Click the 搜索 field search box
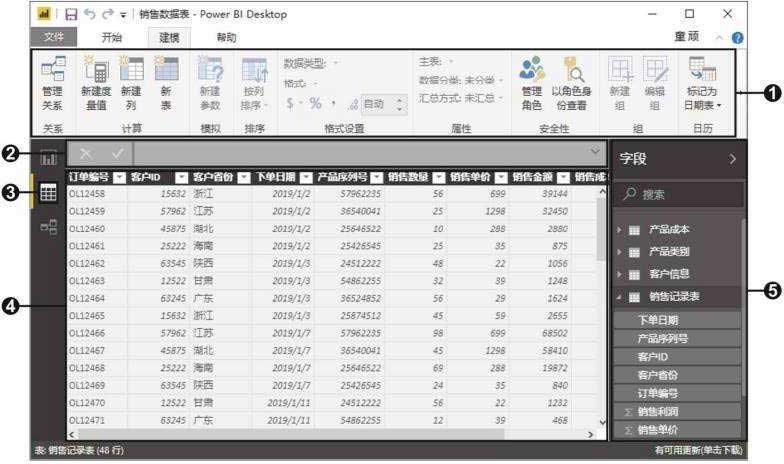Image resolution: width=784 pixels, height=464 pixels. pyautogui.click(x=678, y=194)
